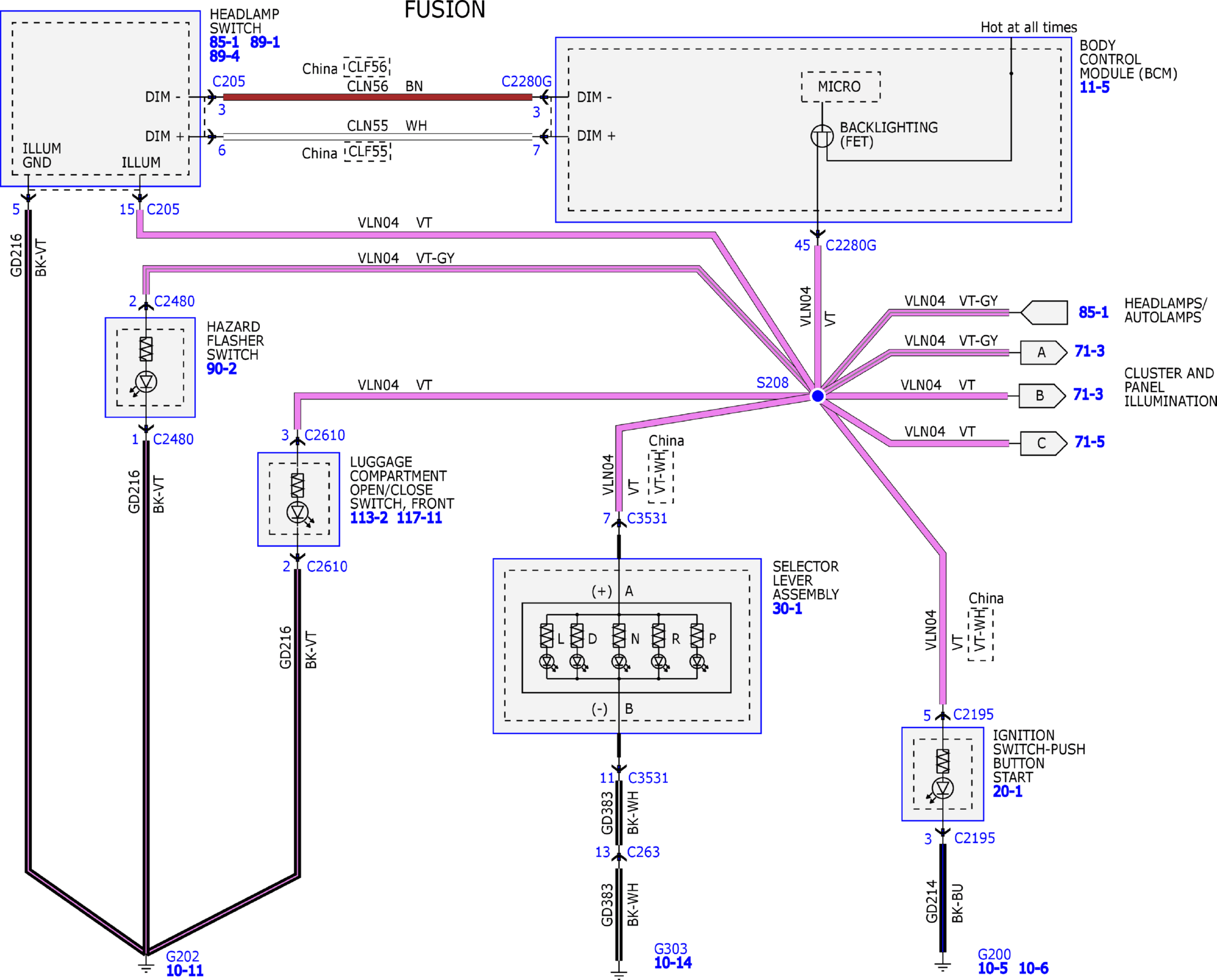
Task: Click the selector lever D position LED
Action: pos(577,661)
